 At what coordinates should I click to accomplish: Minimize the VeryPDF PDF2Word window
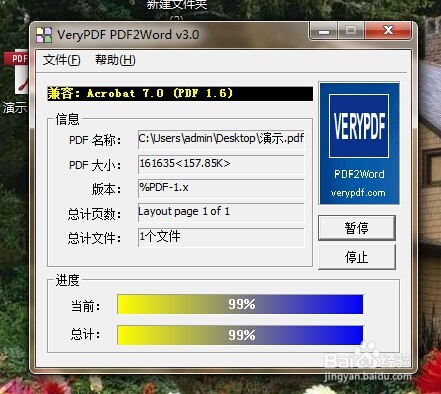(324, 31)
